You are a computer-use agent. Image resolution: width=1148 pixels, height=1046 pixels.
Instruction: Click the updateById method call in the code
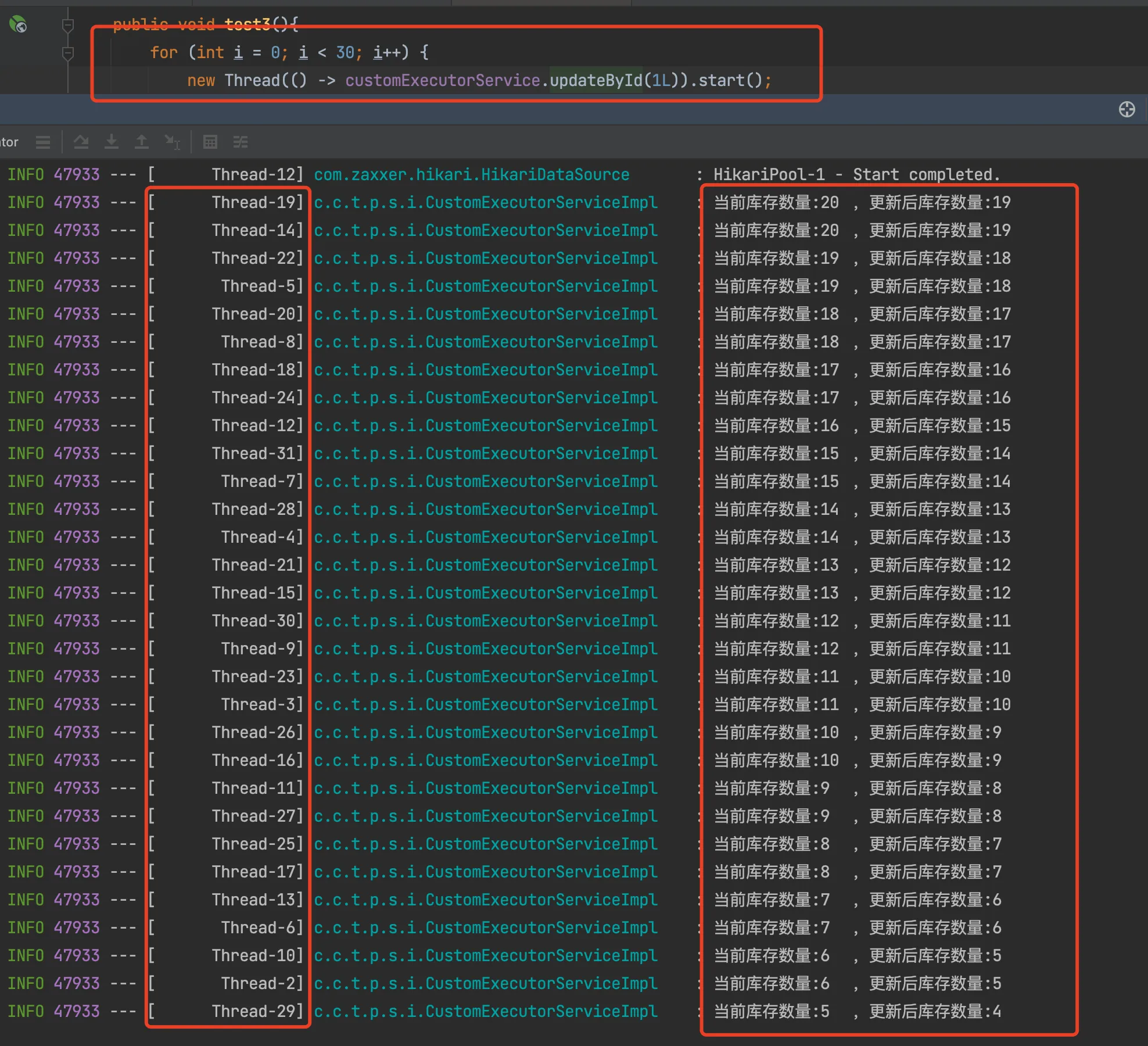595,80
